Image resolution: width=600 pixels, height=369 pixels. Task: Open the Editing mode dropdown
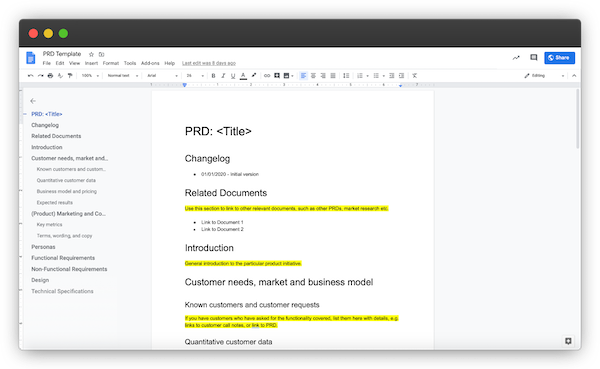(x=544, y=76)
